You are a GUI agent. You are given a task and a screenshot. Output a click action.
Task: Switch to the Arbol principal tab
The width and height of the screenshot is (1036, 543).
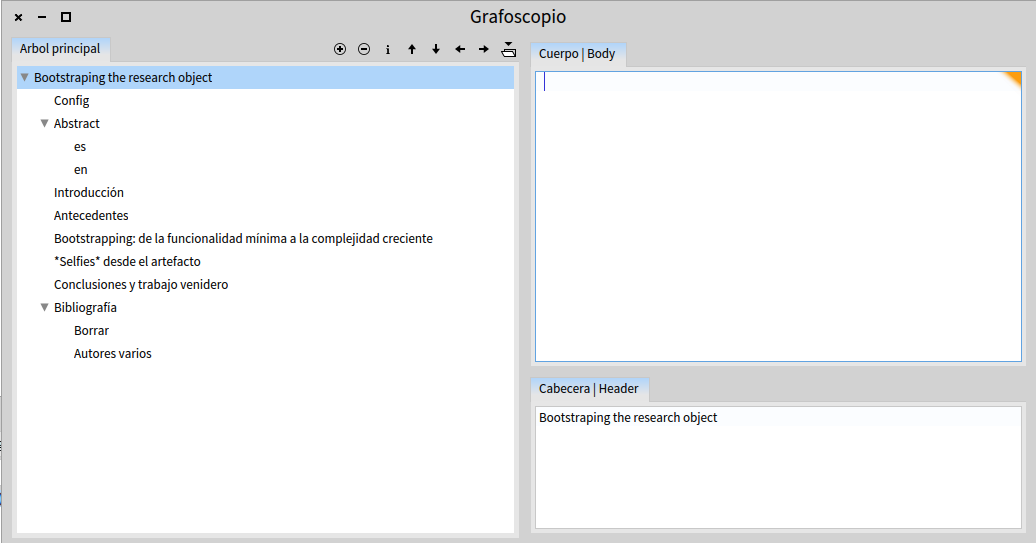click(60, 49)
